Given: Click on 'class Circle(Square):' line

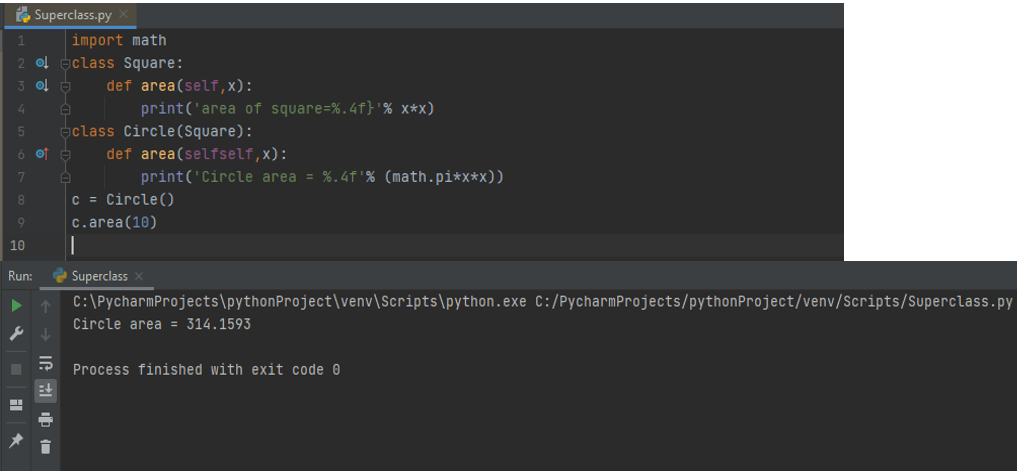Looking at the screenshot, I should click(162, 132).
